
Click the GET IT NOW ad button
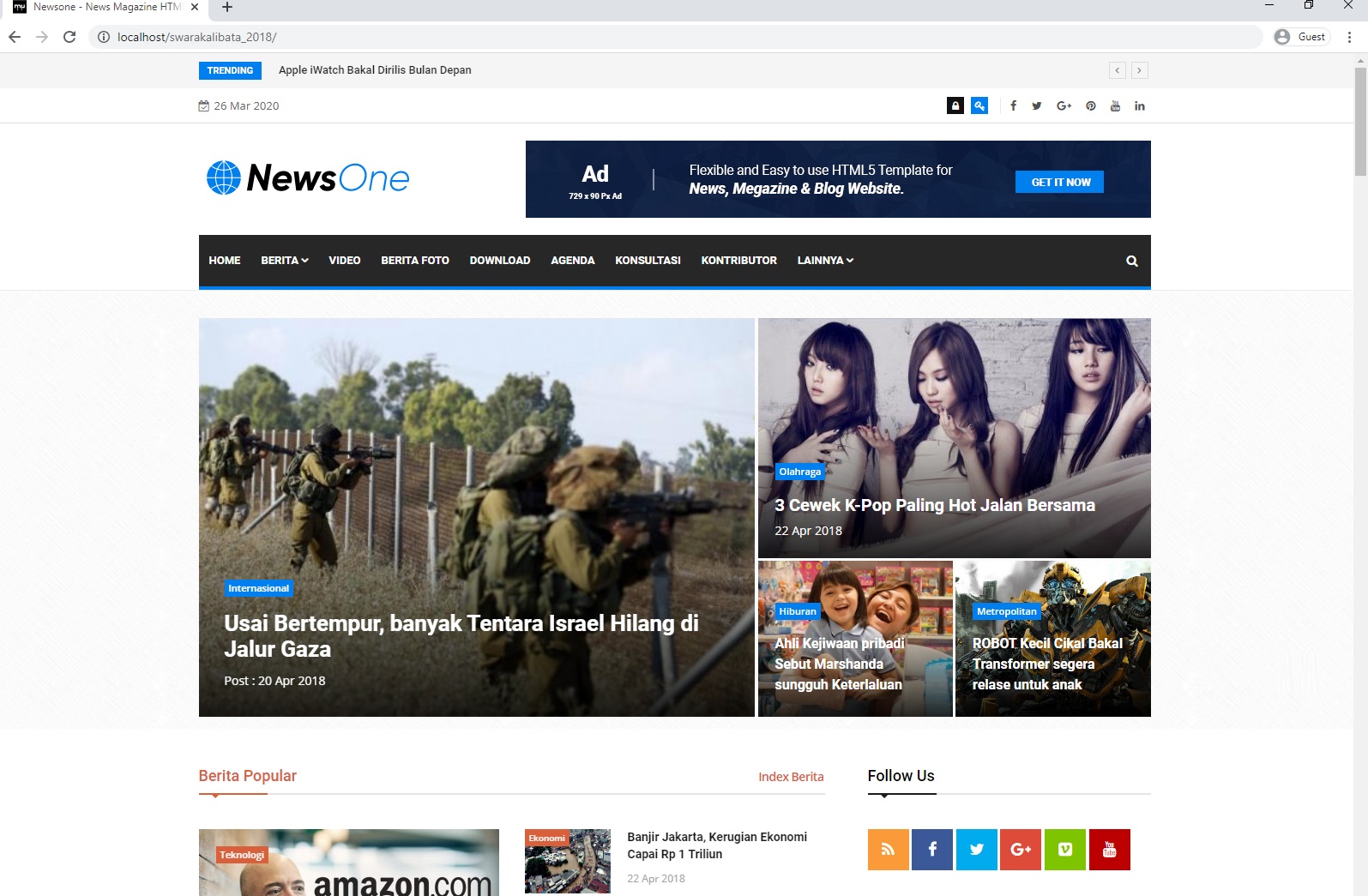pyautogui.click(x=1060, y=182)
